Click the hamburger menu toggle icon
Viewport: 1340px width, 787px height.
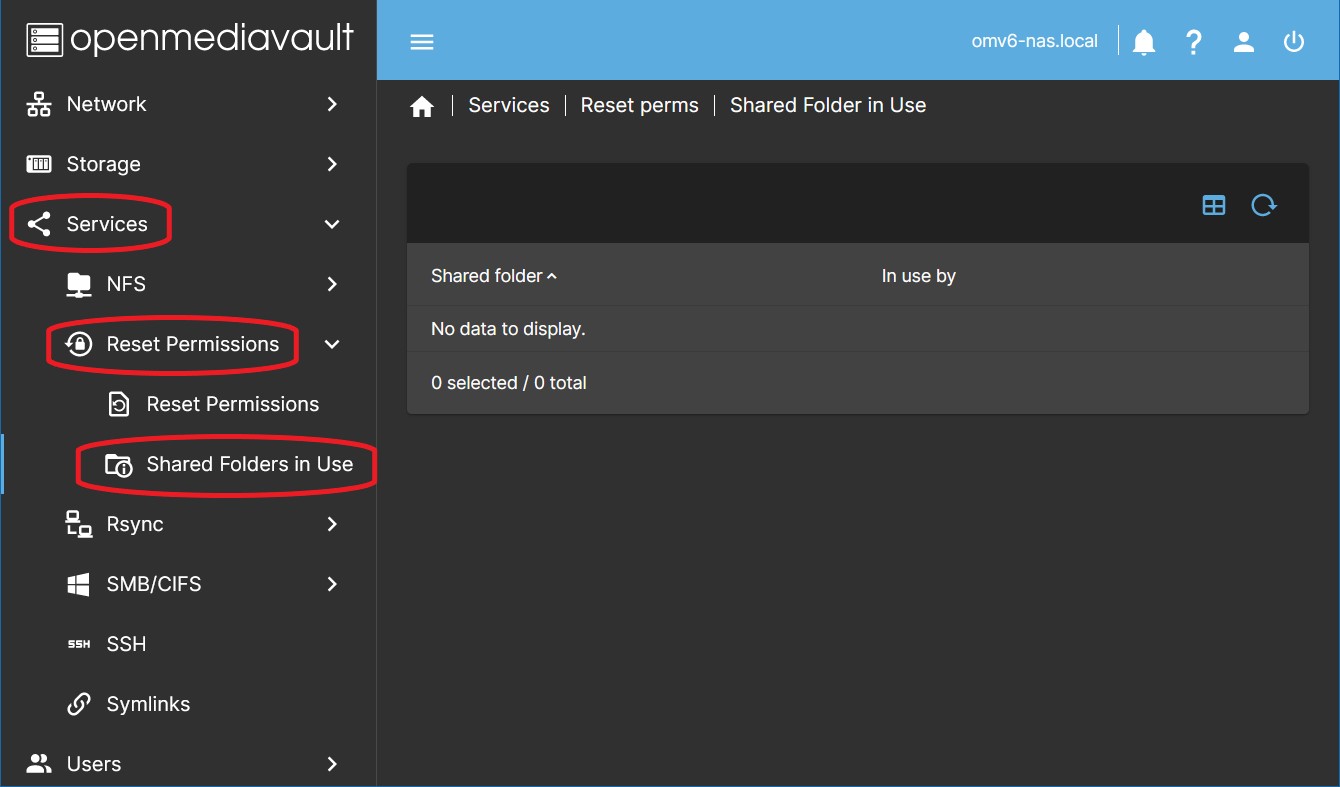[422, 42]
